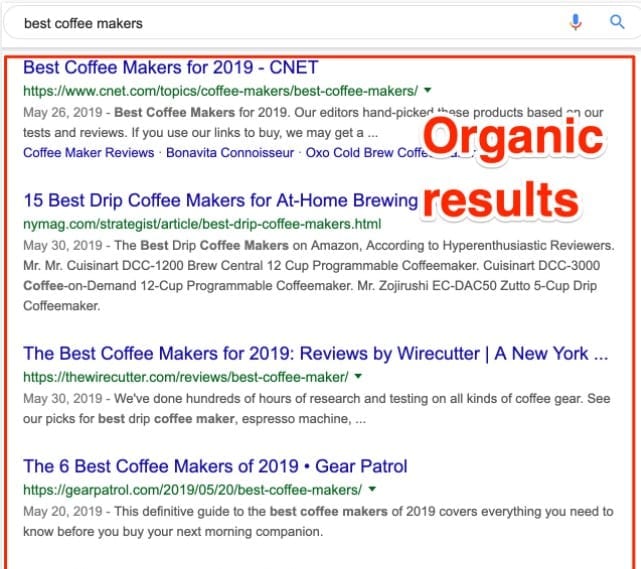
Task: Open the Wirecutter 'Best Coffee Makers for 2019' result
Action: pos(315,354)
